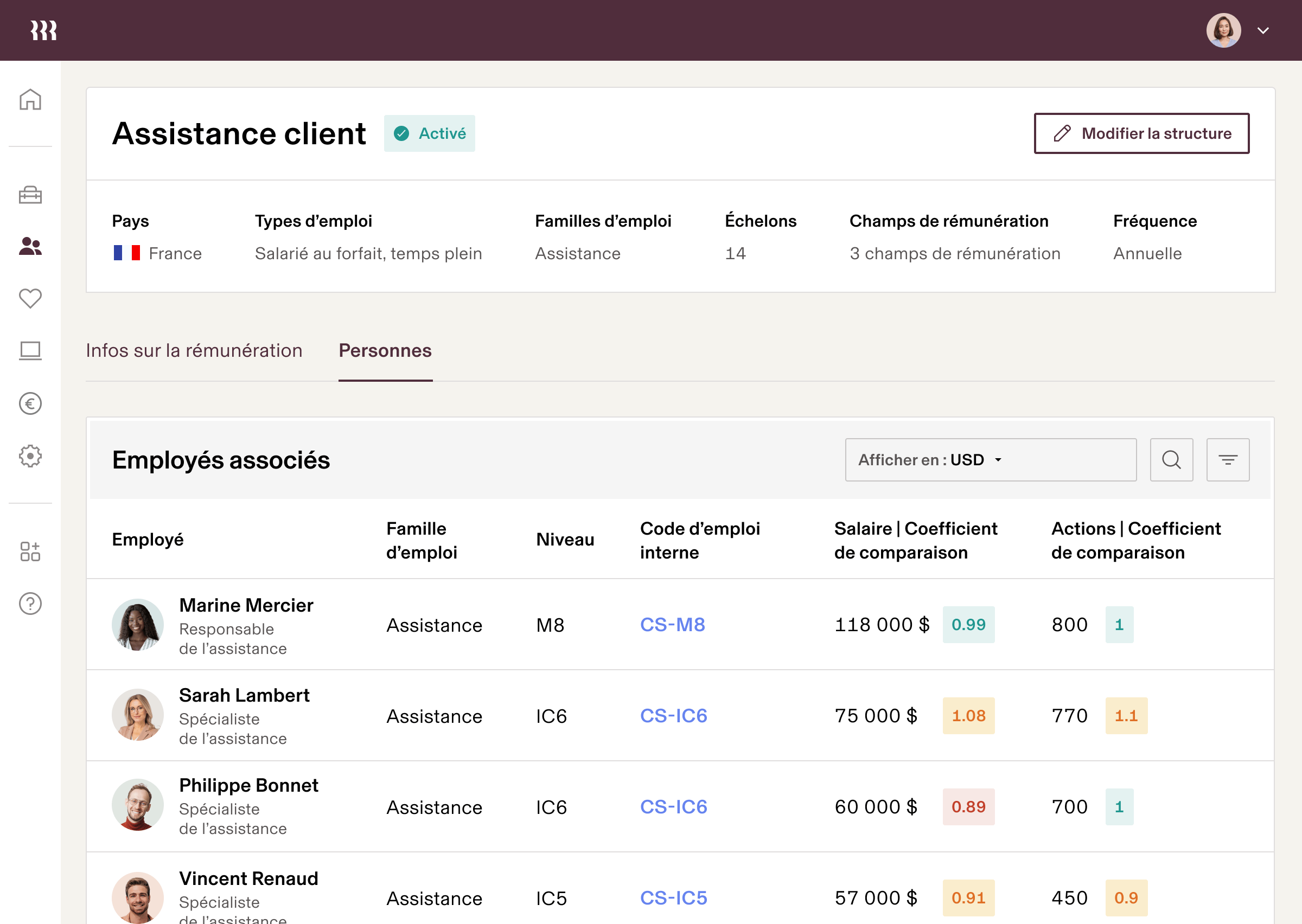This screenshot has height=924, width=1302.
Task: Open the heart benefits icon
Action: click(30, 298)
